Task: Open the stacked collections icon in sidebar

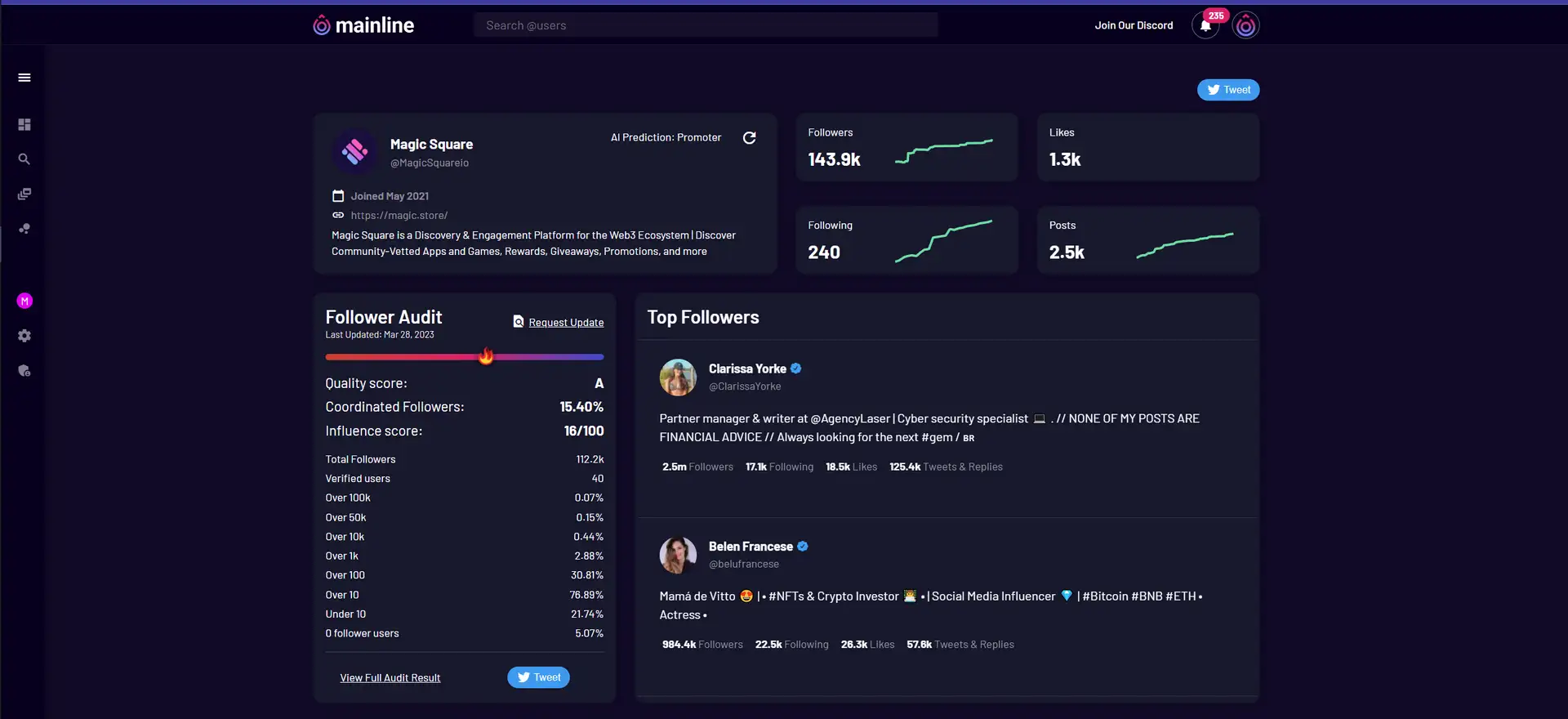Action: 24,194
